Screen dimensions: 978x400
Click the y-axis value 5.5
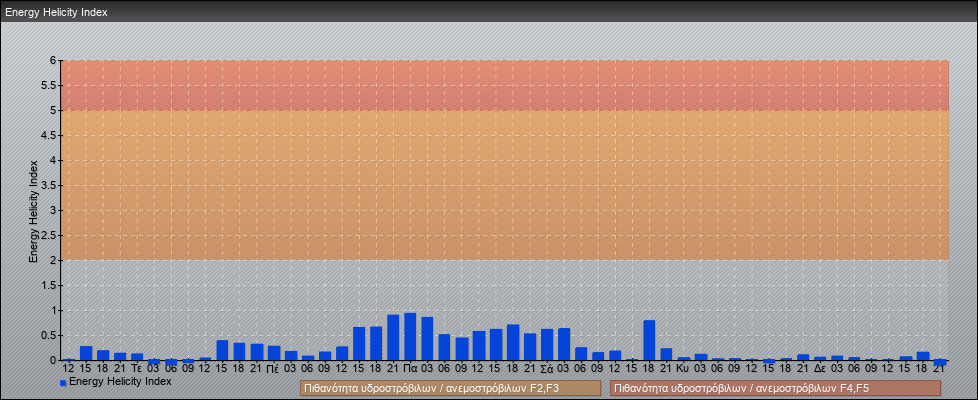pyautogui.click(x=49, y=85)
